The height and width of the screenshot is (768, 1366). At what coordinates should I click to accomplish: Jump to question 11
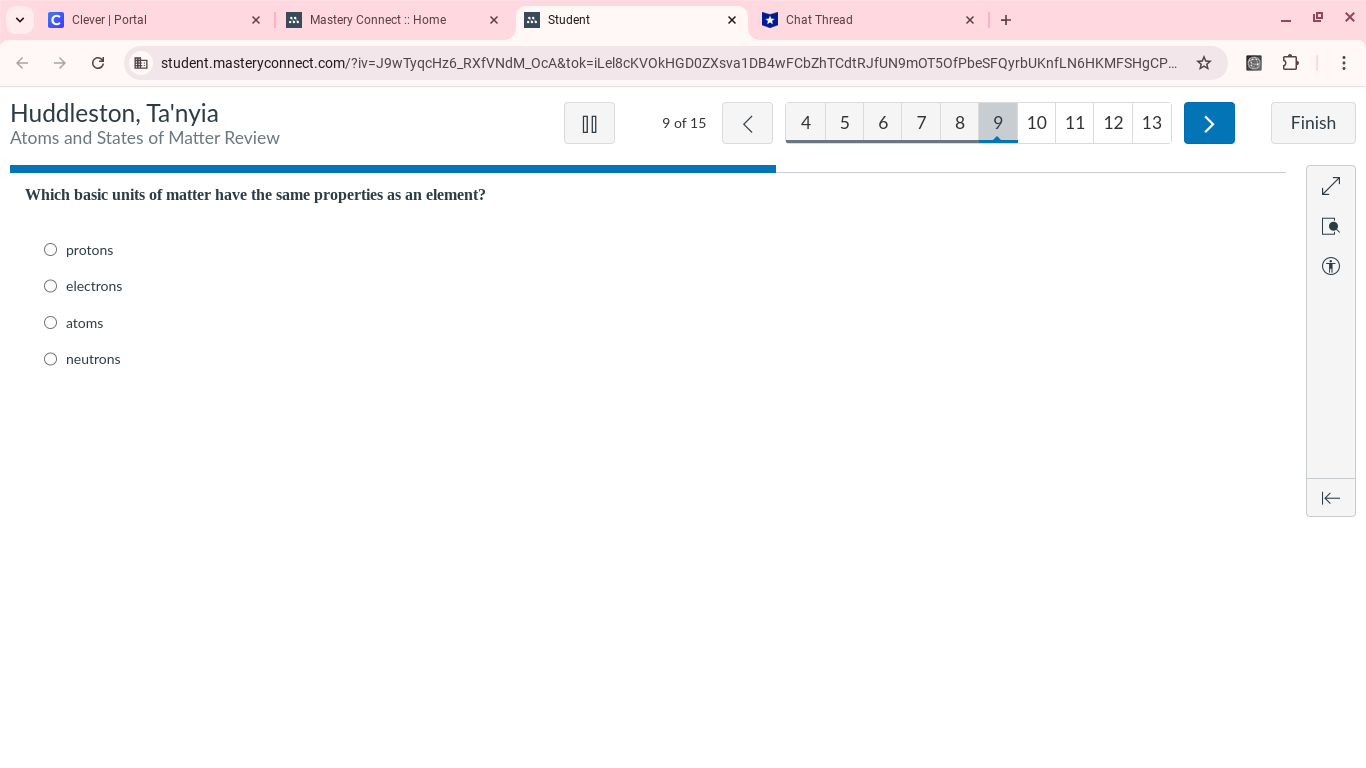pyautogui.click(x=1075, y=123)
